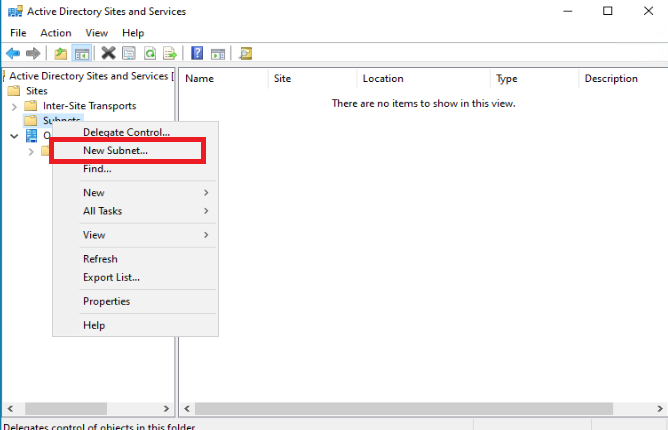This screenshot has width=668, height=430.
Task: Select New in the context menu
Action: (x=94, y=193)
